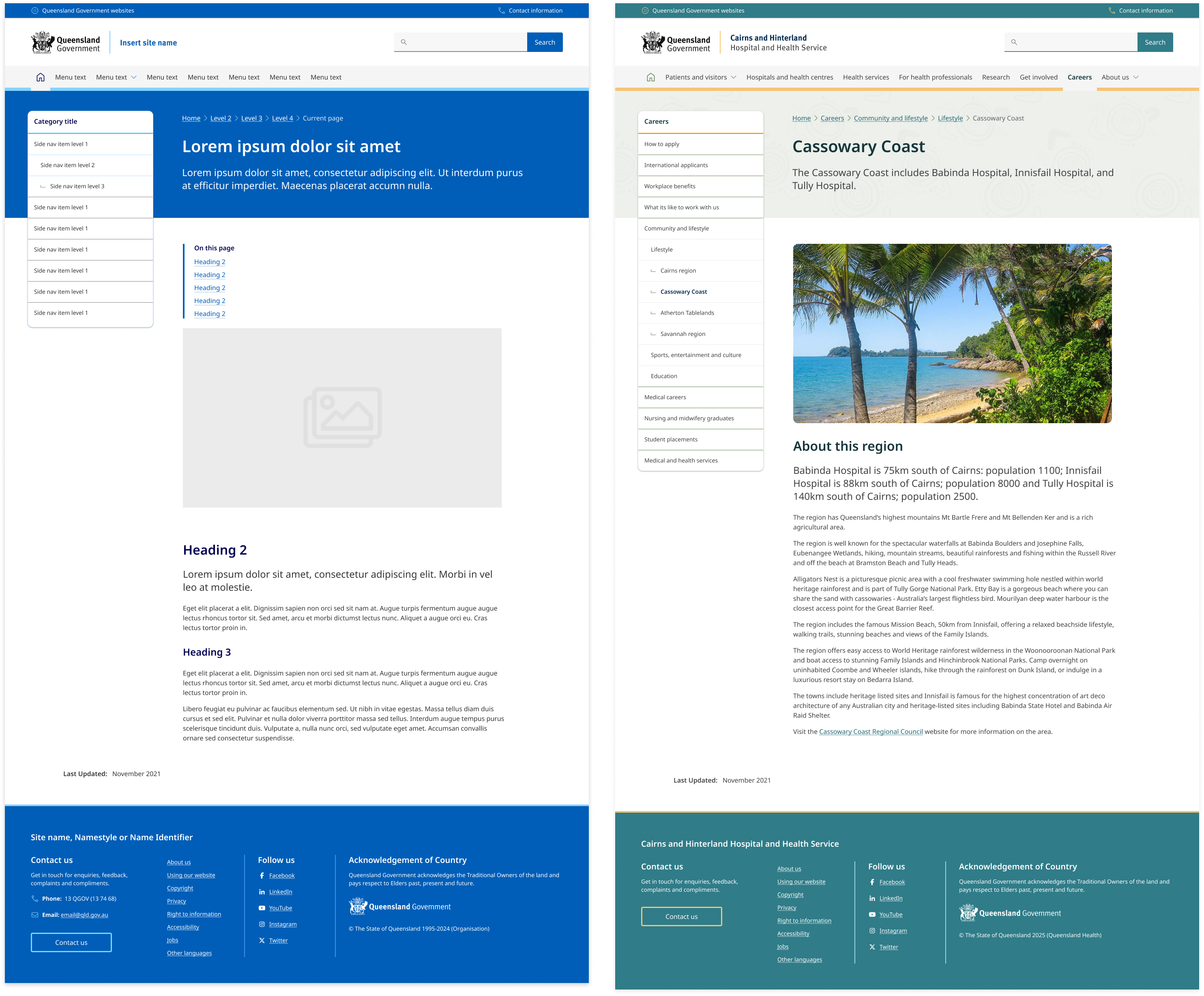The image size is (1204, 996).
Task: Click magnifier icon in blue page search field
Action: click(x=403, y=42)
